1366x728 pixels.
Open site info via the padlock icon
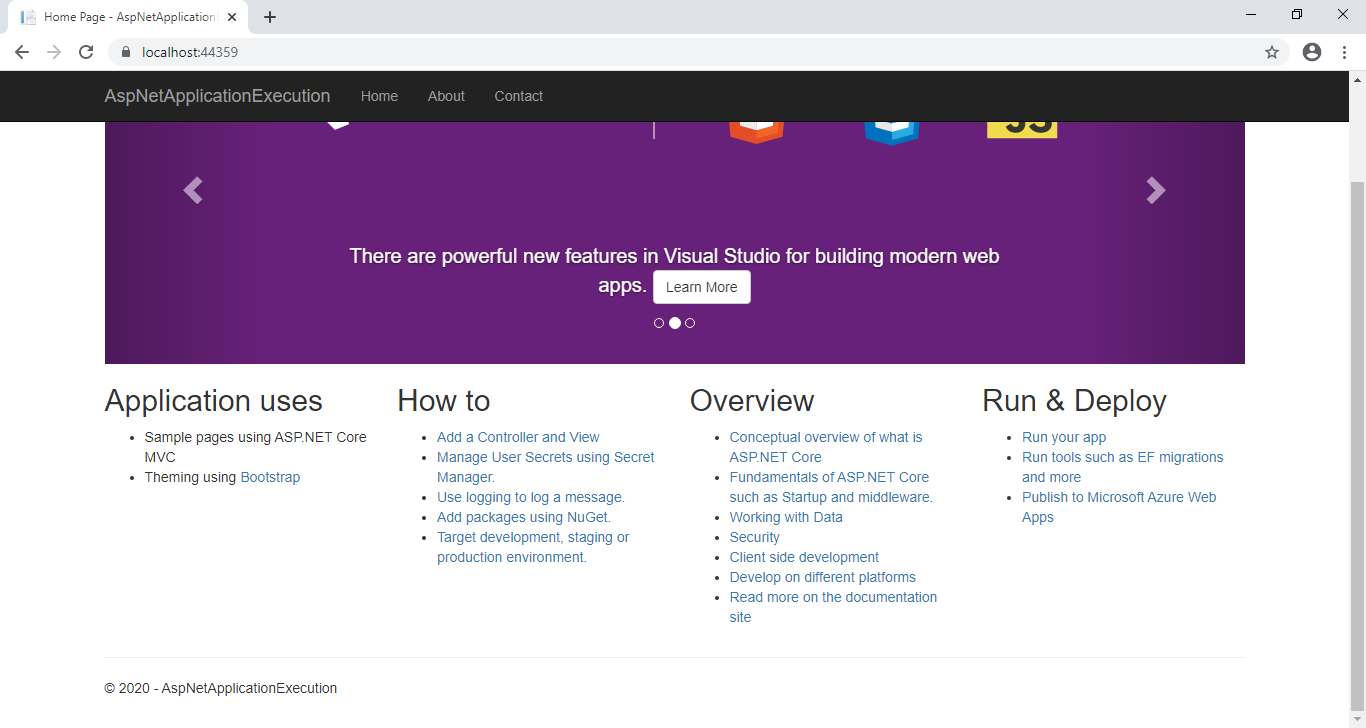pos(125,51)
